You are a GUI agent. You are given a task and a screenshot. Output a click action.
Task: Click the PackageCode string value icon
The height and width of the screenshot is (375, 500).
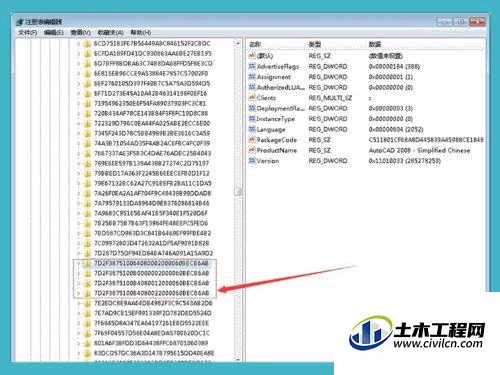pyautogui.click(x=252, y=140)
